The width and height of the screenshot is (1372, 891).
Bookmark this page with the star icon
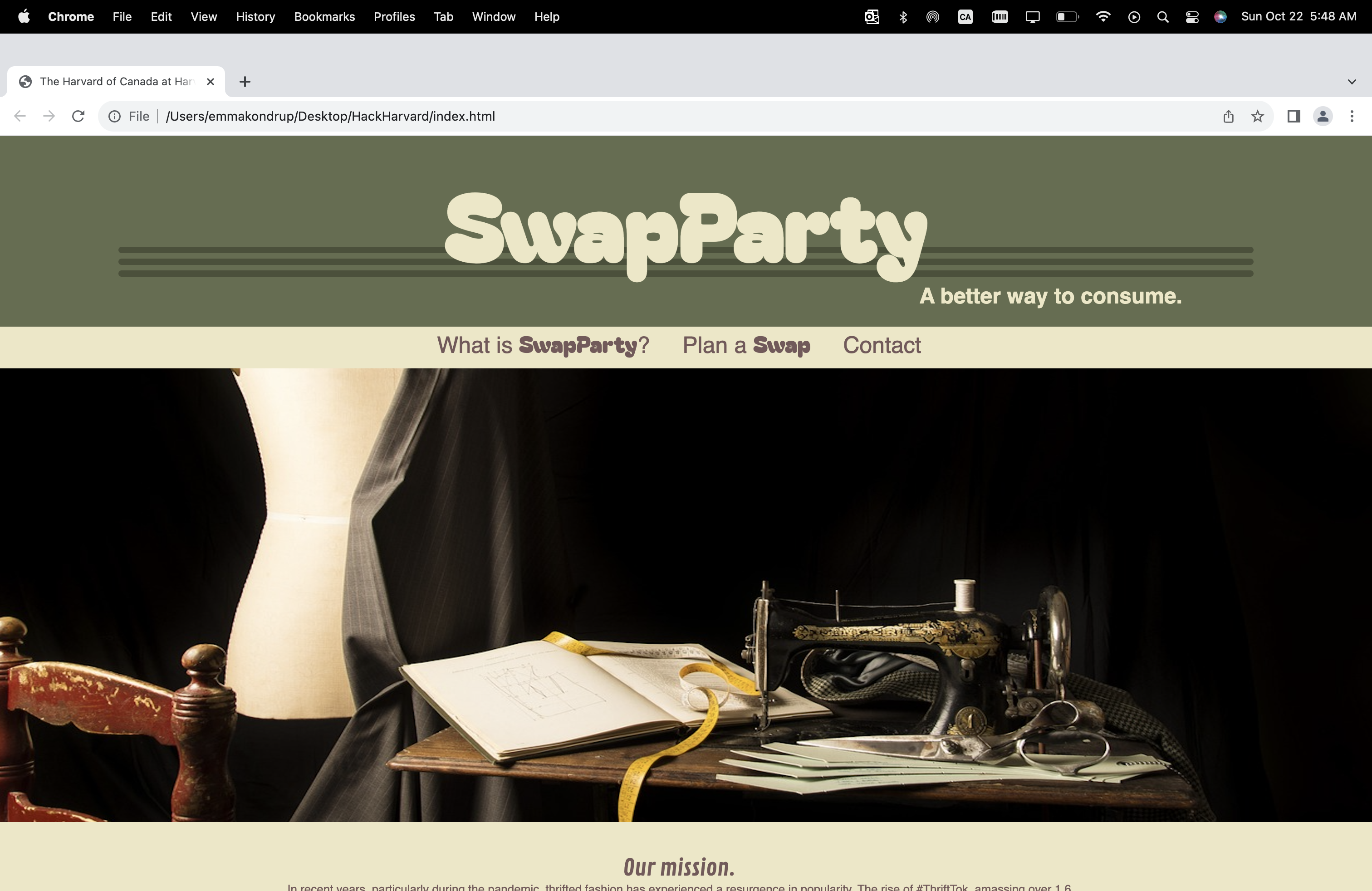1257,117
